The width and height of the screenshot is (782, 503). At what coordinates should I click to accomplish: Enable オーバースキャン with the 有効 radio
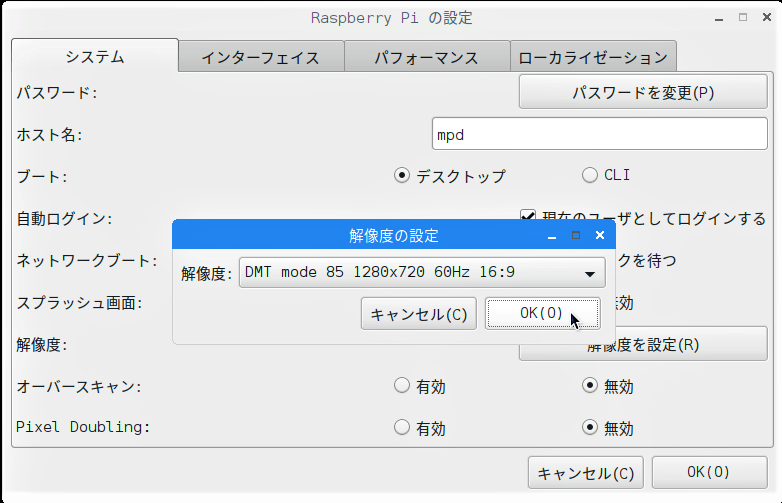[x=401, y=385]
